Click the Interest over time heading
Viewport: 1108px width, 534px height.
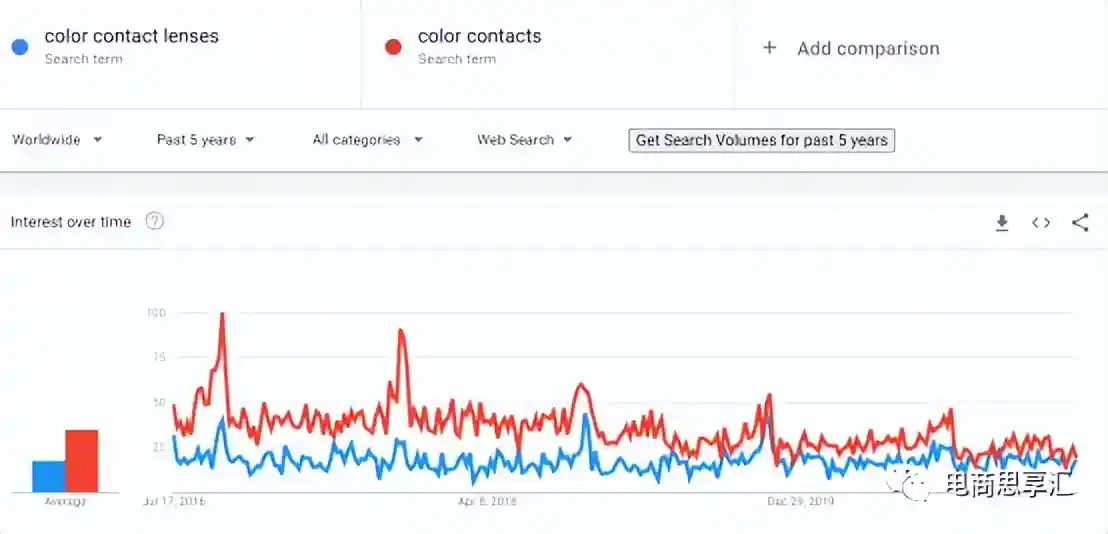pos(71,222)
